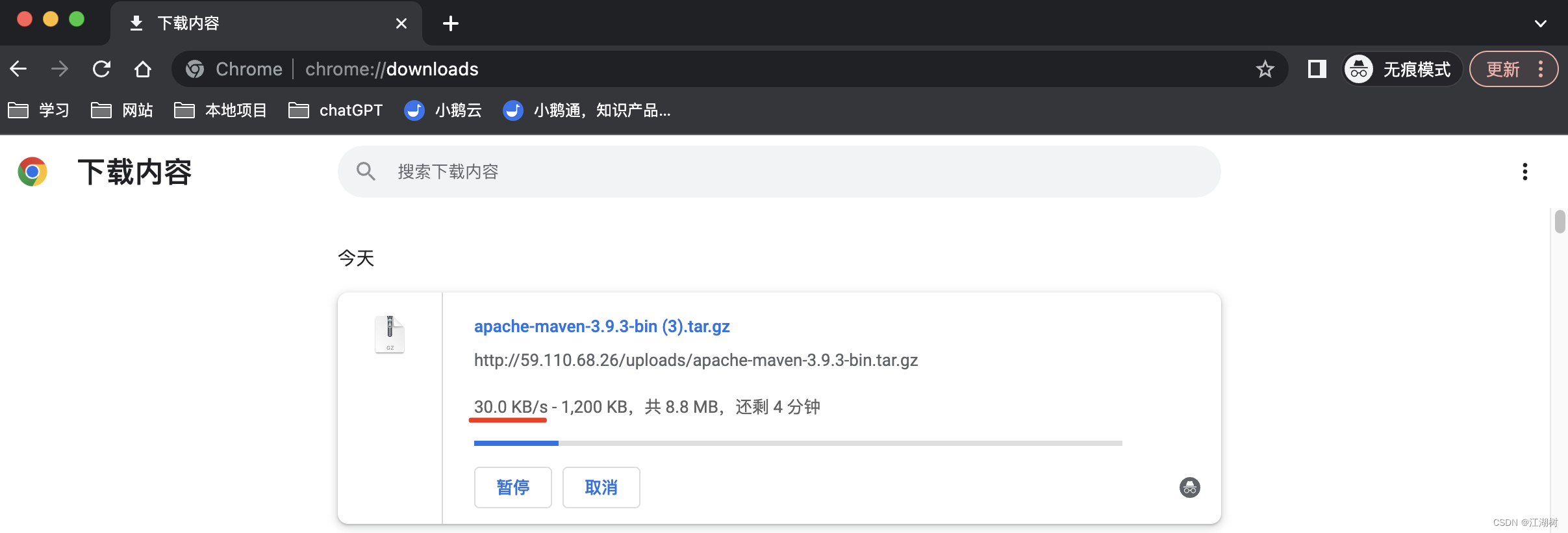Reload the downloads page
The image size is (1568, 533).
(101, 69)
